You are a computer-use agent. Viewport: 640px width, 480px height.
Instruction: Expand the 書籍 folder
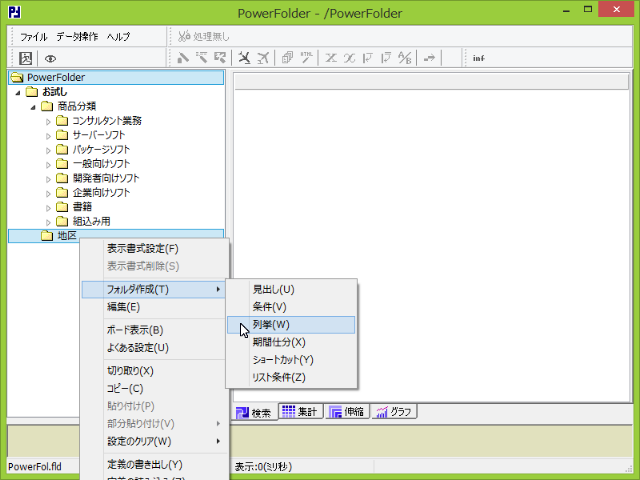48,208
